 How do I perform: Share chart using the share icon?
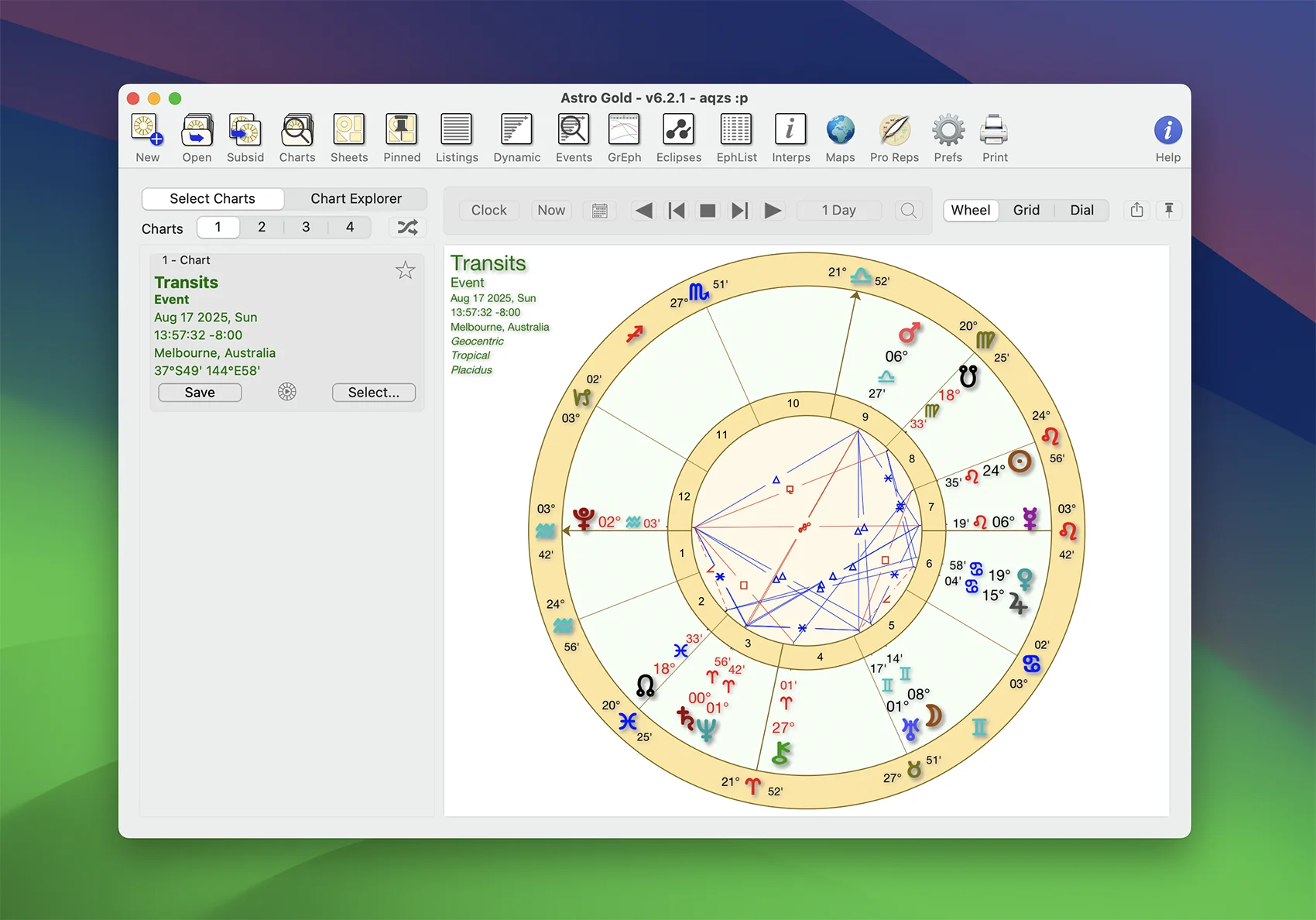point(1136,210)
